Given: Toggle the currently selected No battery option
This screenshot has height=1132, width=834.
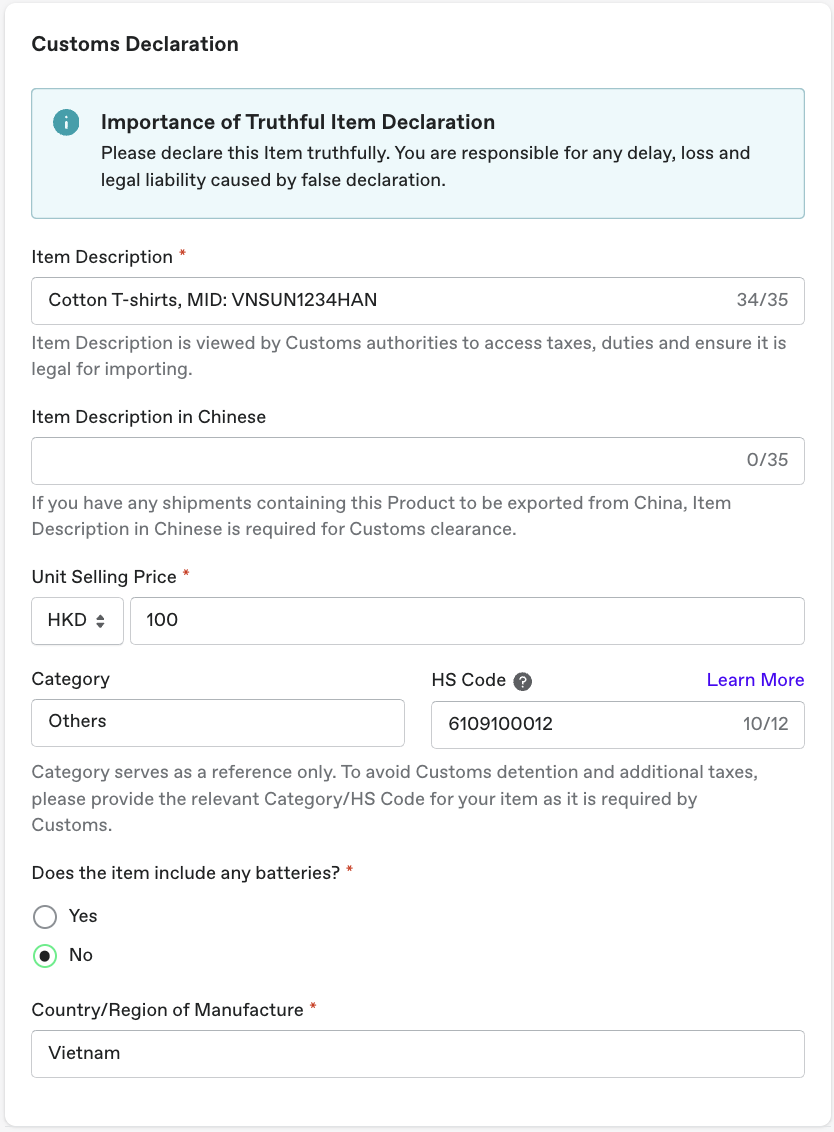Looking at the screenshot, I should 44,955.
